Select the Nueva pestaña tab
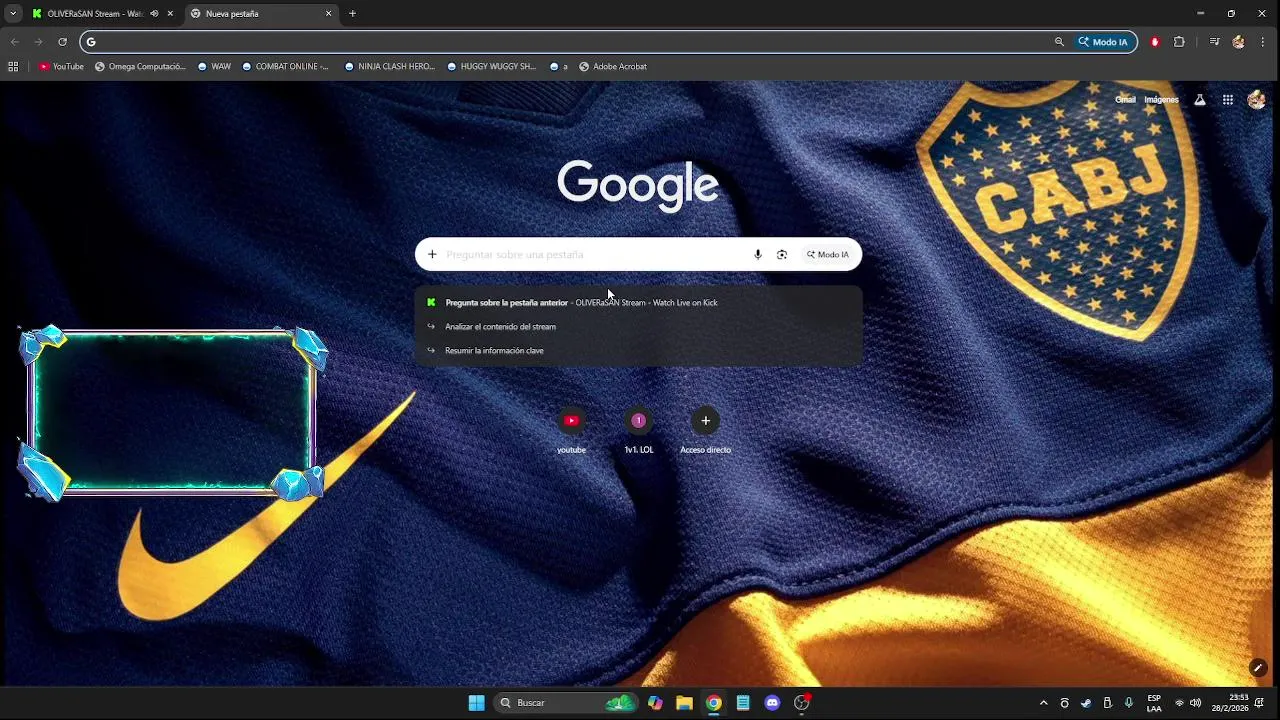1280x720 pixels. coord(262,14)
